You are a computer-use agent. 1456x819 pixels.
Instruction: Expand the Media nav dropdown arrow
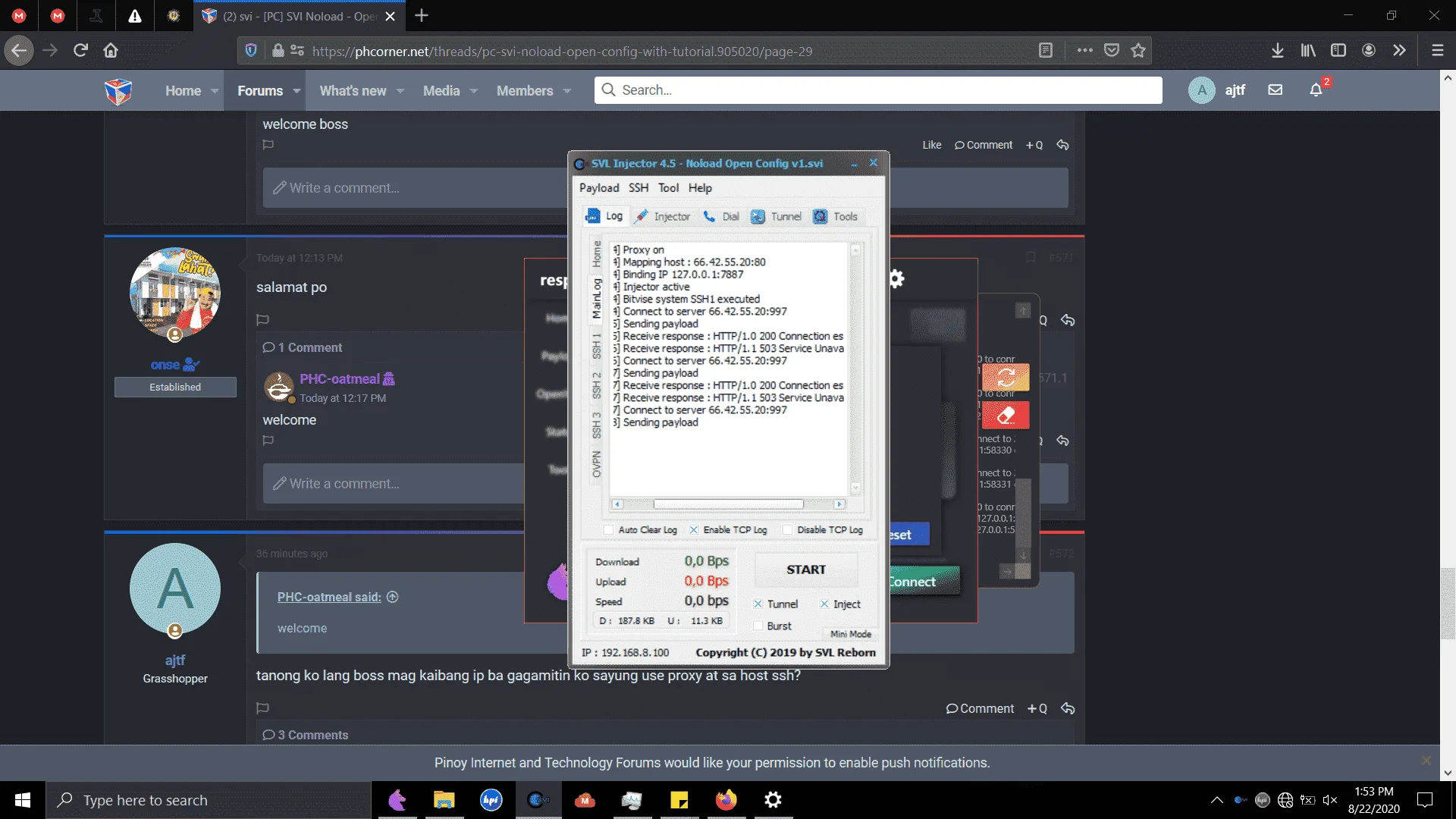pyautogui.click(x=474, y=91)
